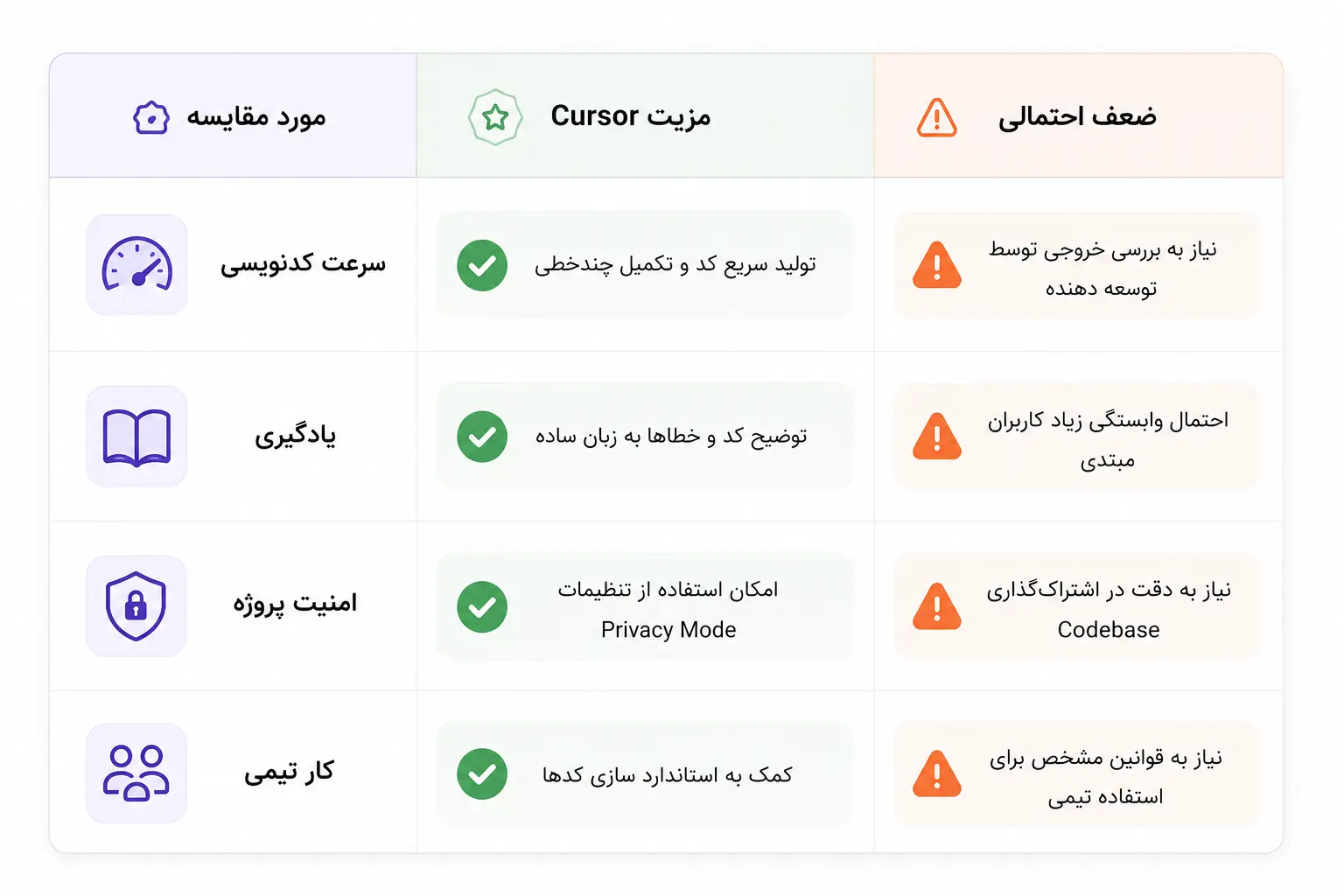Click the people teamwork icon

pyautogui.click(x=136, y=773)
